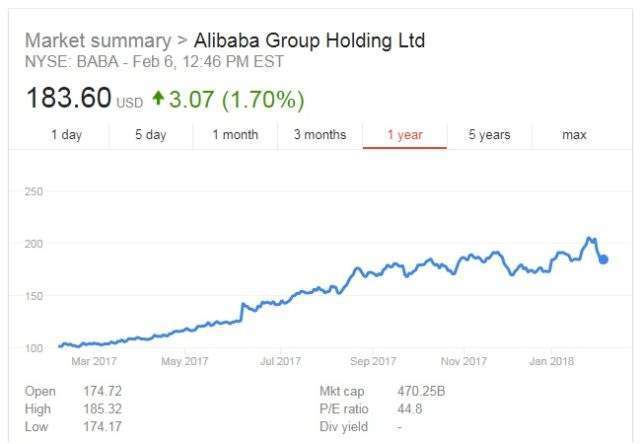This screenshot has height=444, width=640.
Task: Select the max time range tab
Action: click(574, 135)
